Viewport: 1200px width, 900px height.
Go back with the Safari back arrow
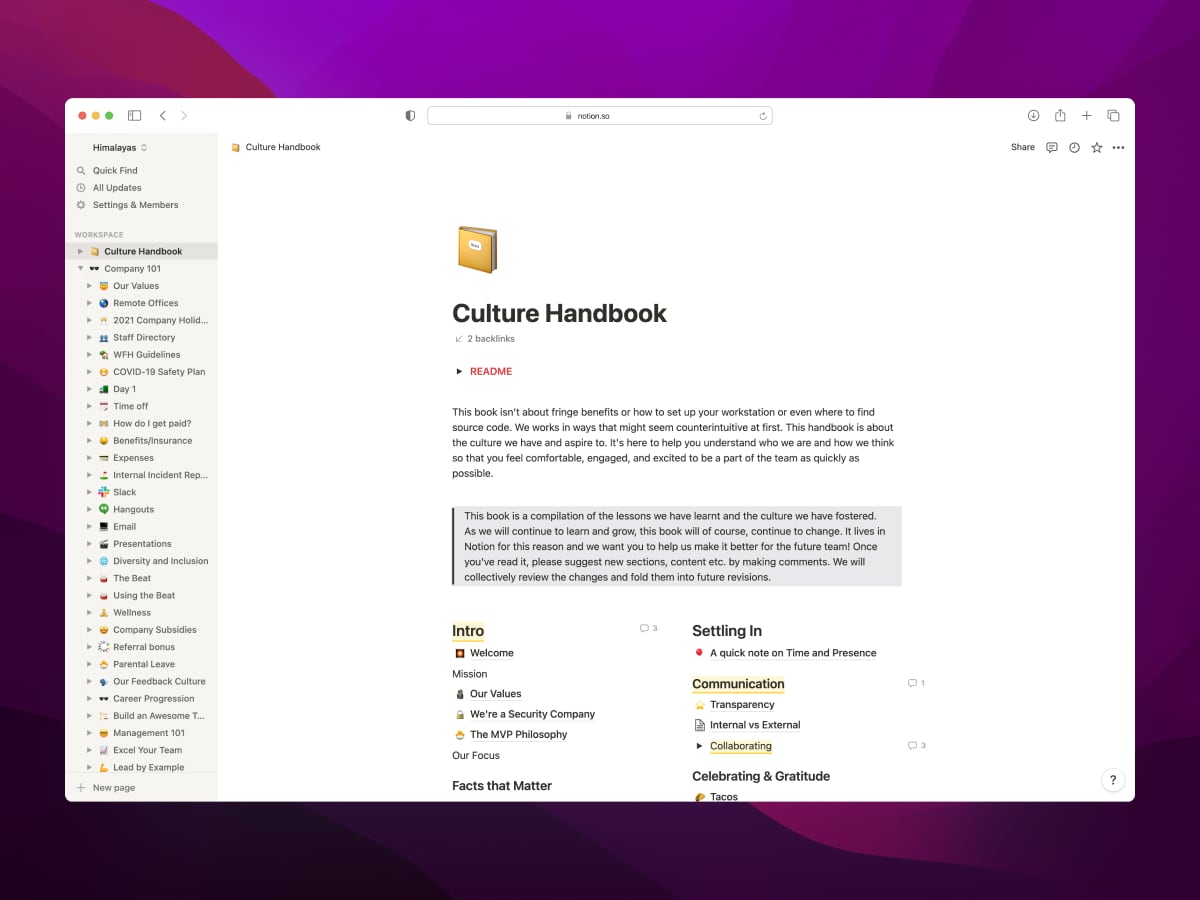click(163, 116)
